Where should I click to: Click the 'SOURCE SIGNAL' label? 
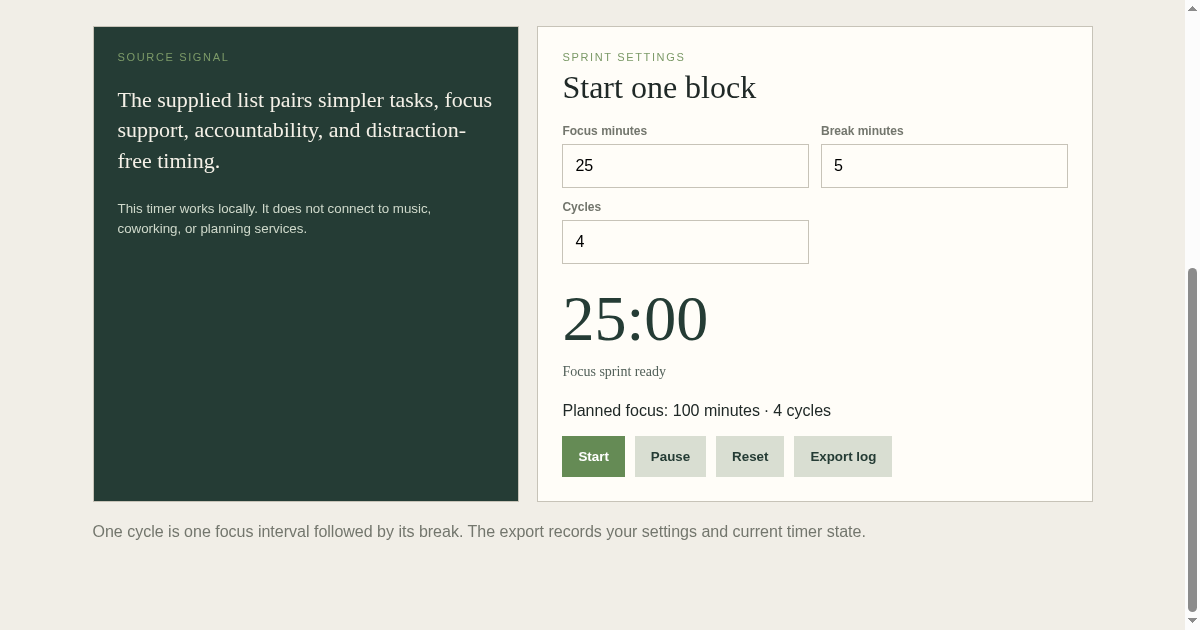click(x=173, y=57)
